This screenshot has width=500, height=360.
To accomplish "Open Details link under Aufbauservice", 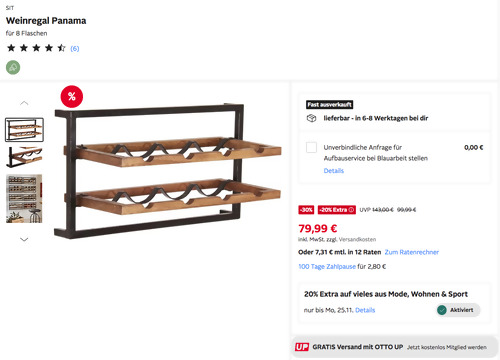I will (x=334, y=171).
